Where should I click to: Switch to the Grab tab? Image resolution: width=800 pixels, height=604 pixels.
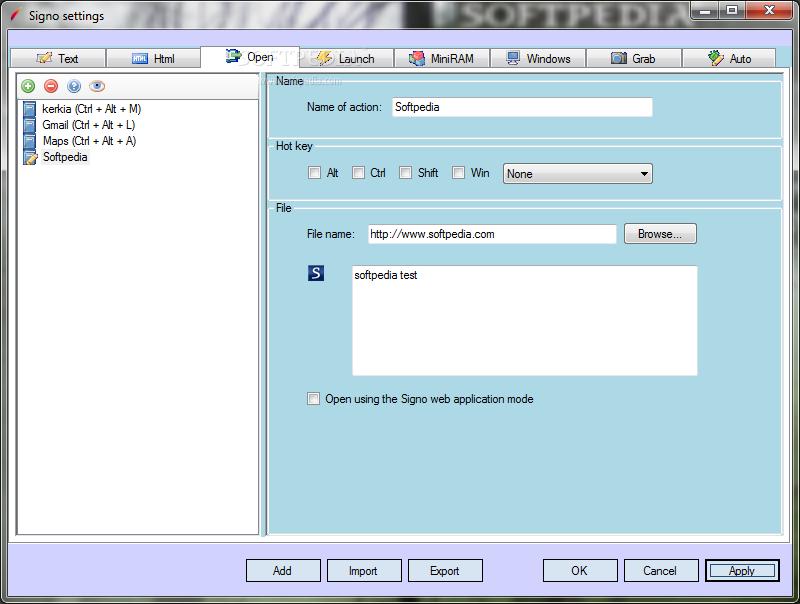coord(634,59)
